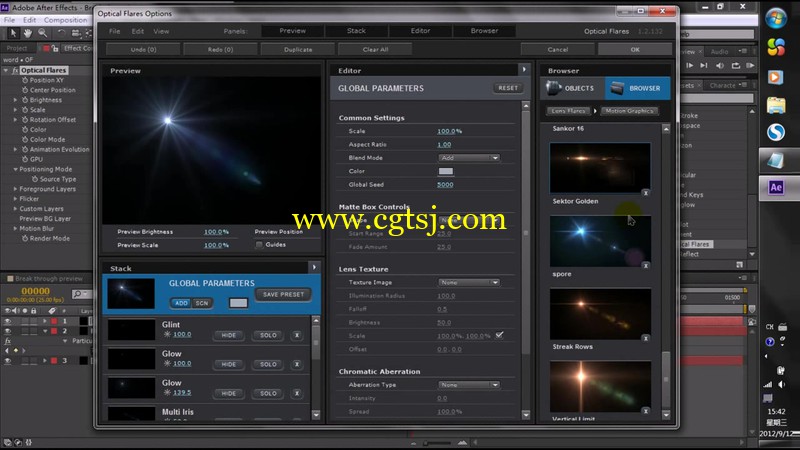Expand the Custom Layers group
This screenshot has width=800, height=450.
(15, 209)
